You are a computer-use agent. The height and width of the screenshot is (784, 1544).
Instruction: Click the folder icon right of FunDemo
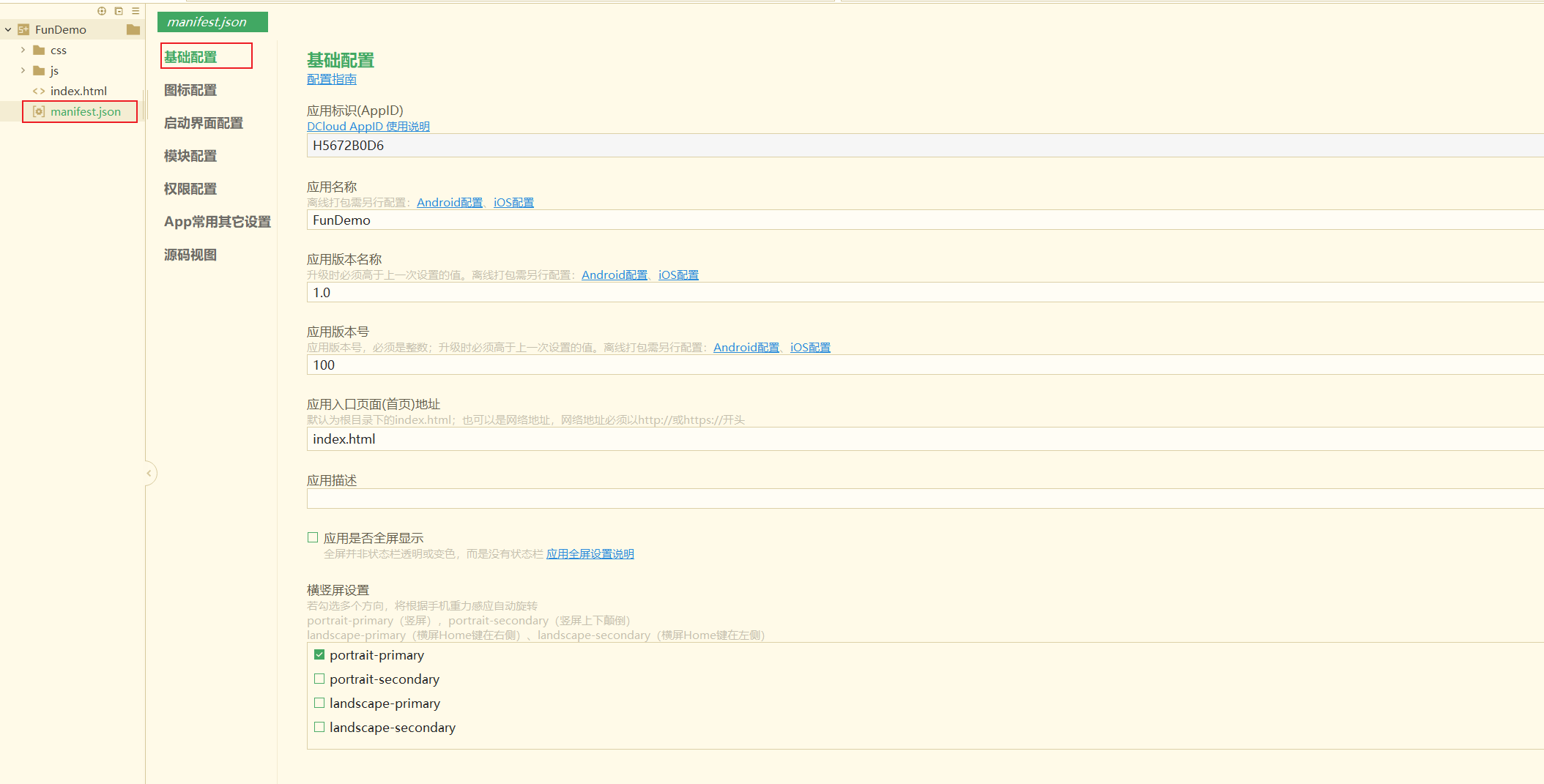[133, 29]
